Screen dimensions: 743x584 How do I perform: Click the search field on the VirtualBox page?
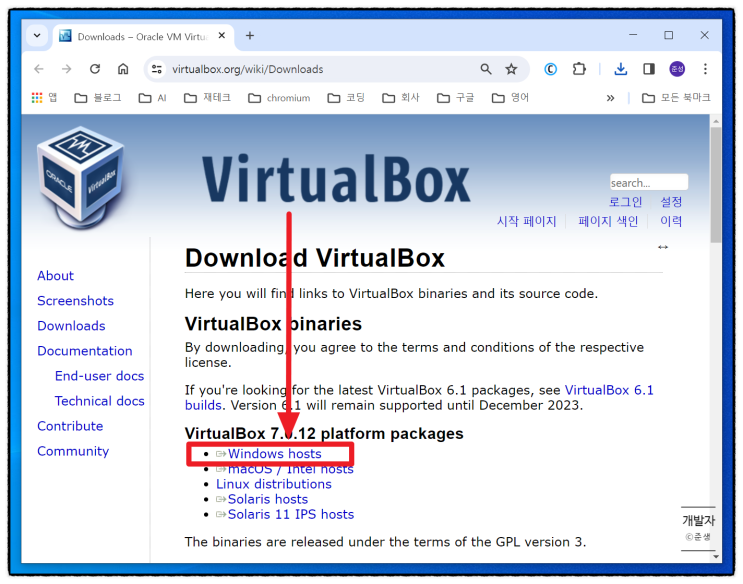point(649,182)
